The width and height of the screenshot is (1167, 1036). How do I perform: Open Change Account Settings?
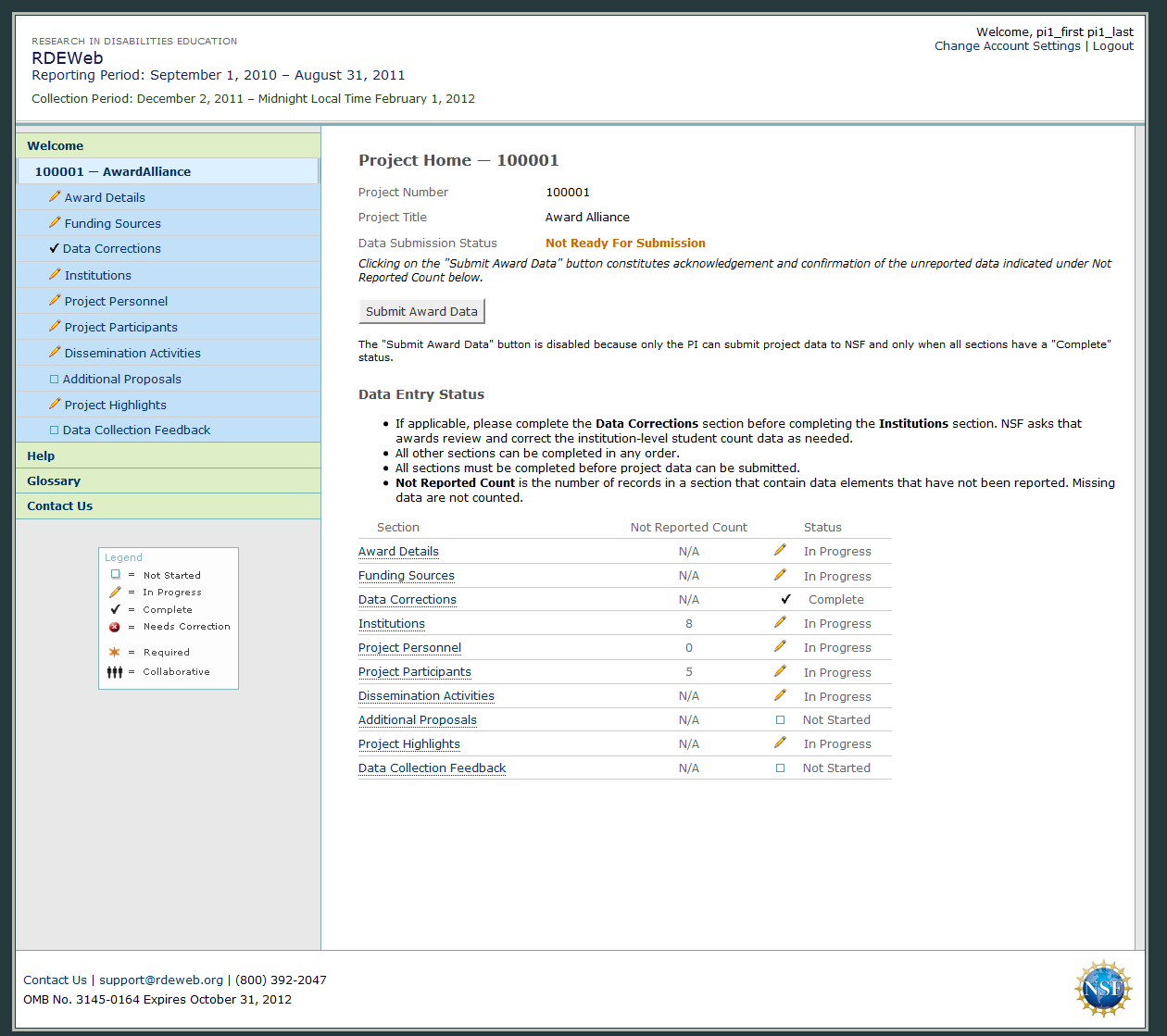click(x=1007, y=46)
